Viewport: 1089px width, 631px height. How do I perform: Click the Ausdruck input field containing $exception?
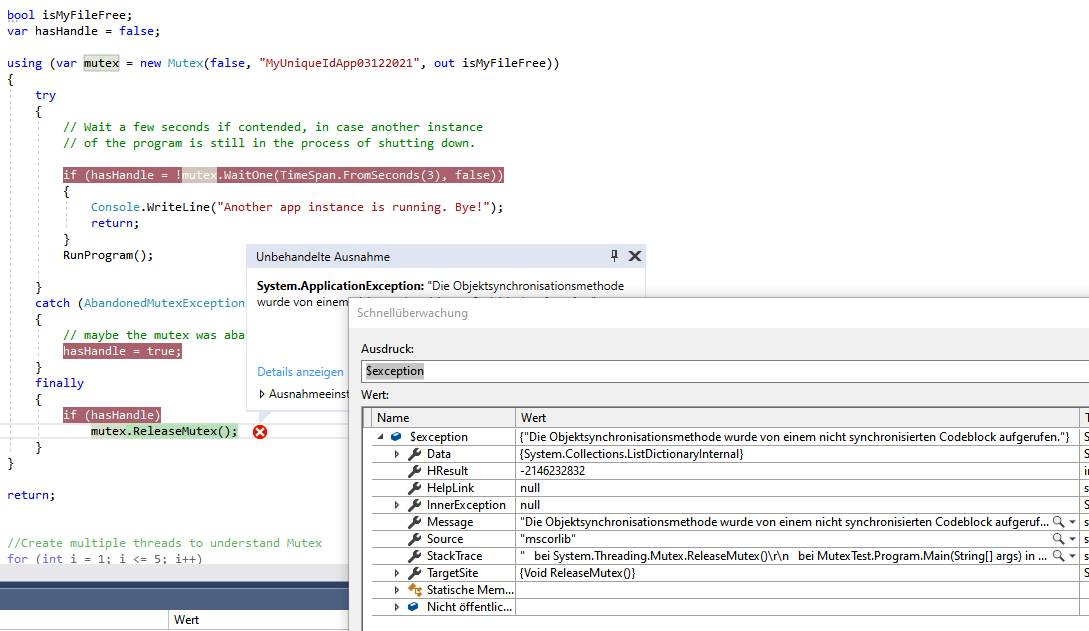coord(725,371)
